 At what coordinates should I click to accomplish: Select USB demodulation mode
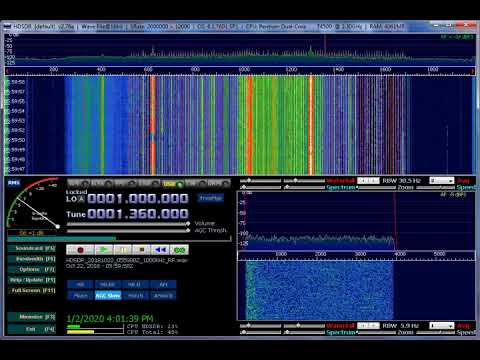coord(173,183)
